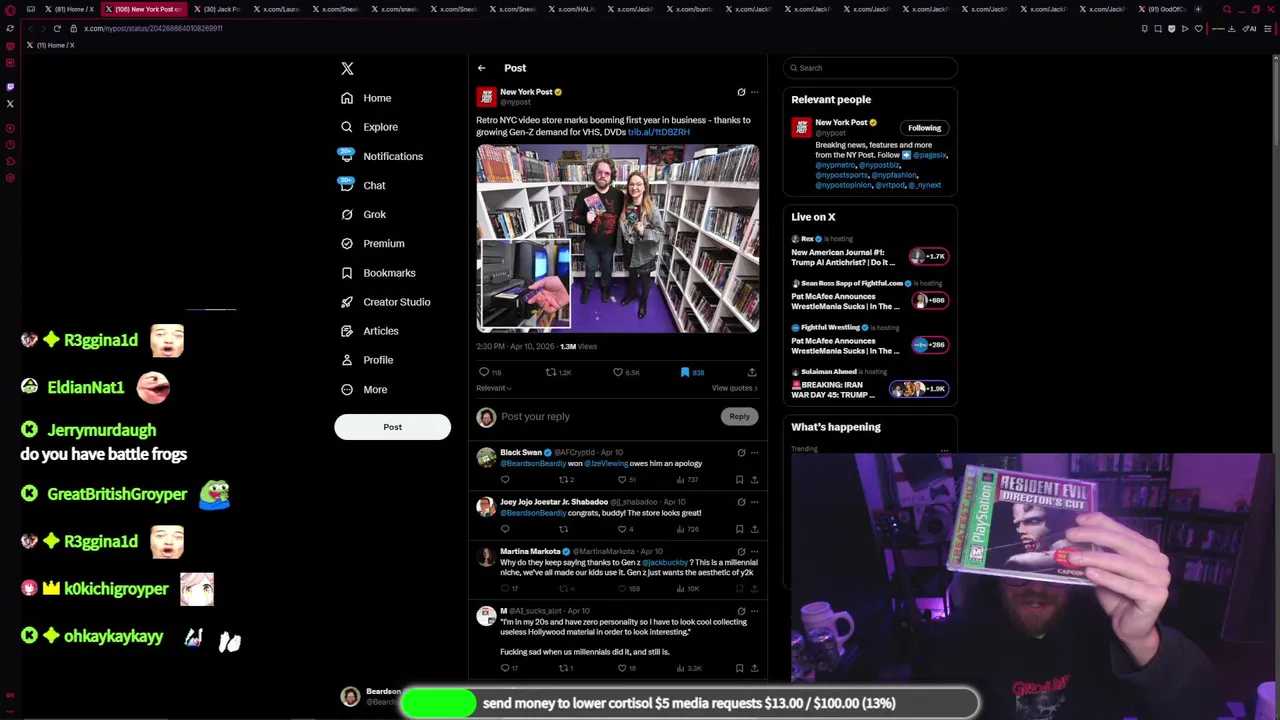
Task: Bookmark Joey Jojo Joestar's reply
Action: tap(739, 529)
